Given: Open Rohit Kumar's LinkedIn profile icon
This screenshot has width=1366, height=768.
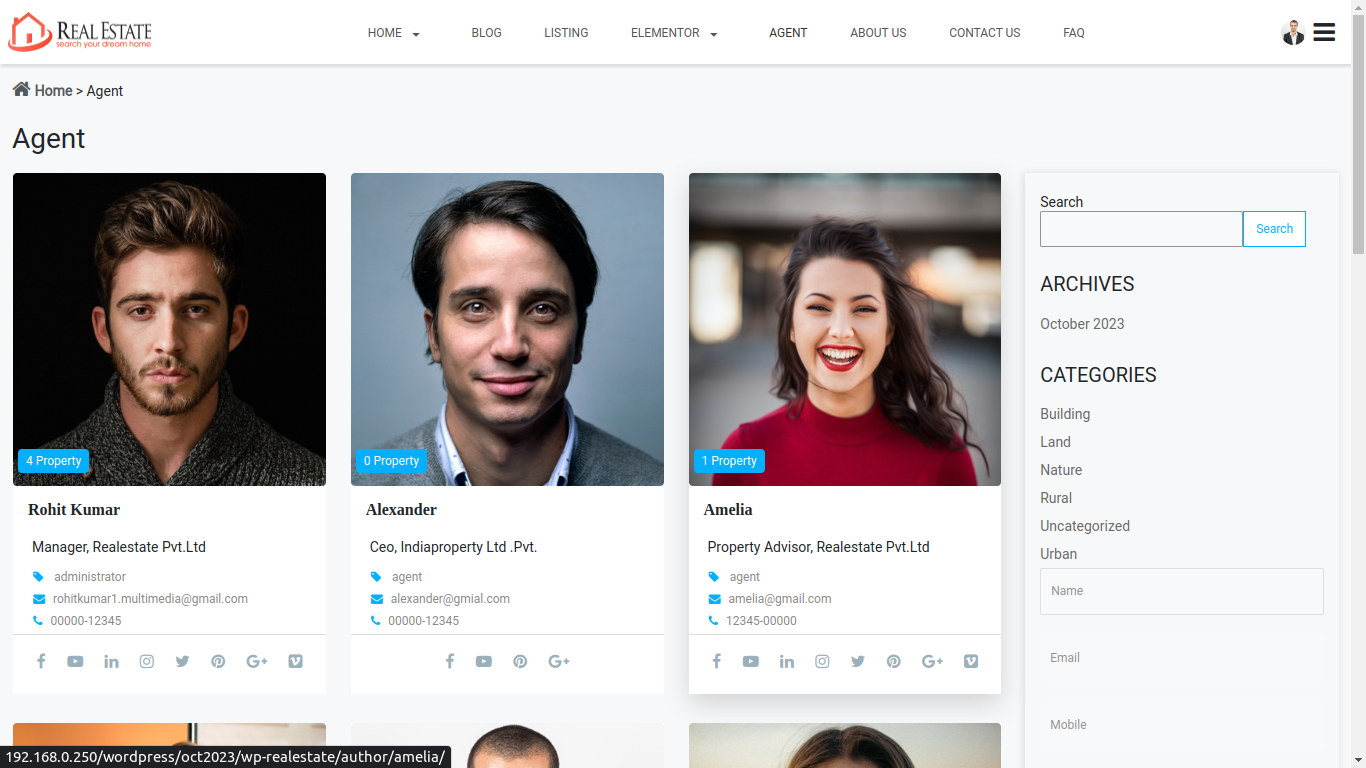Looking at the screenshot, I should pos(111,661).
